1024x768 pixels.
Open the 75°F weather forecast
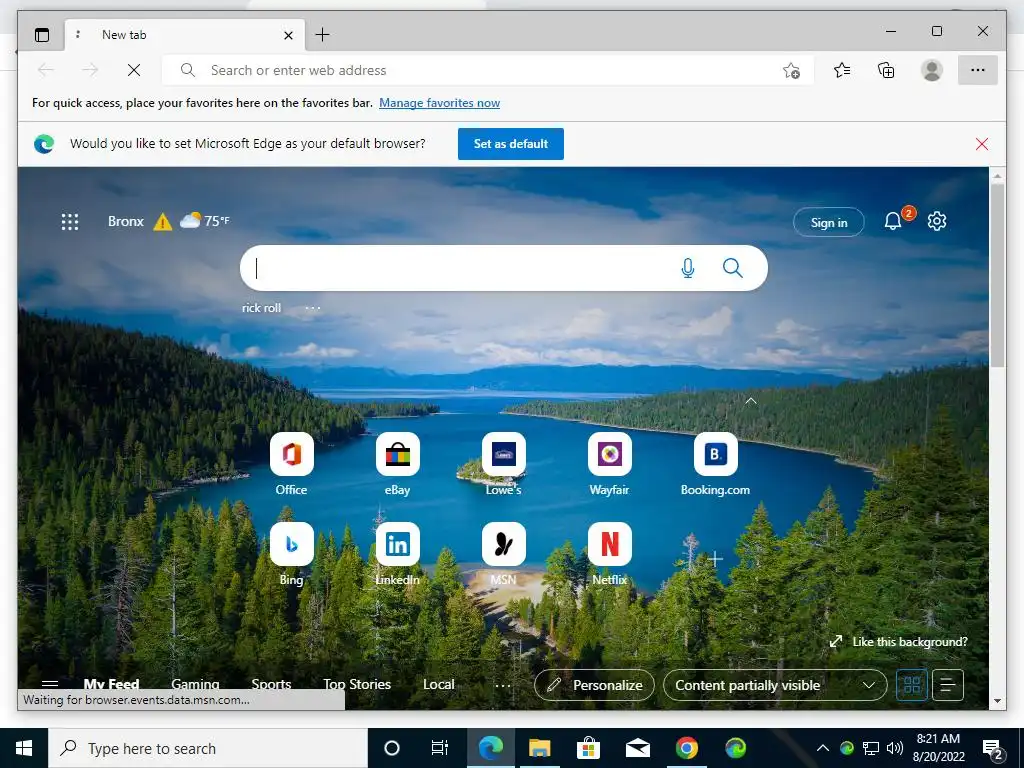click(x=204, y=221)
